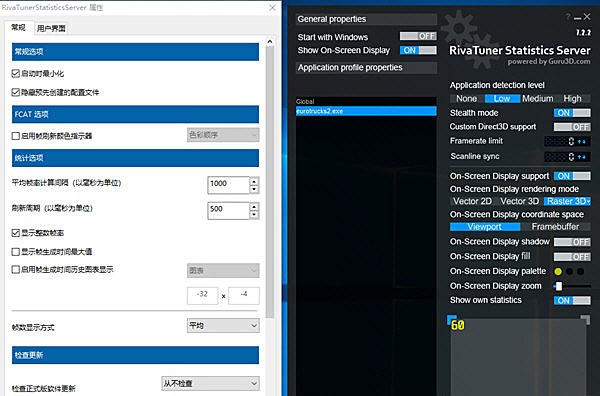Expand the Raster 3D rendering mode arrow

coord(588,201)
